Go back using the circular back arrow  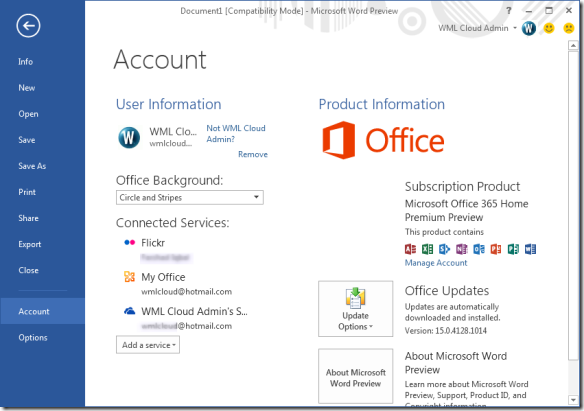28,26
